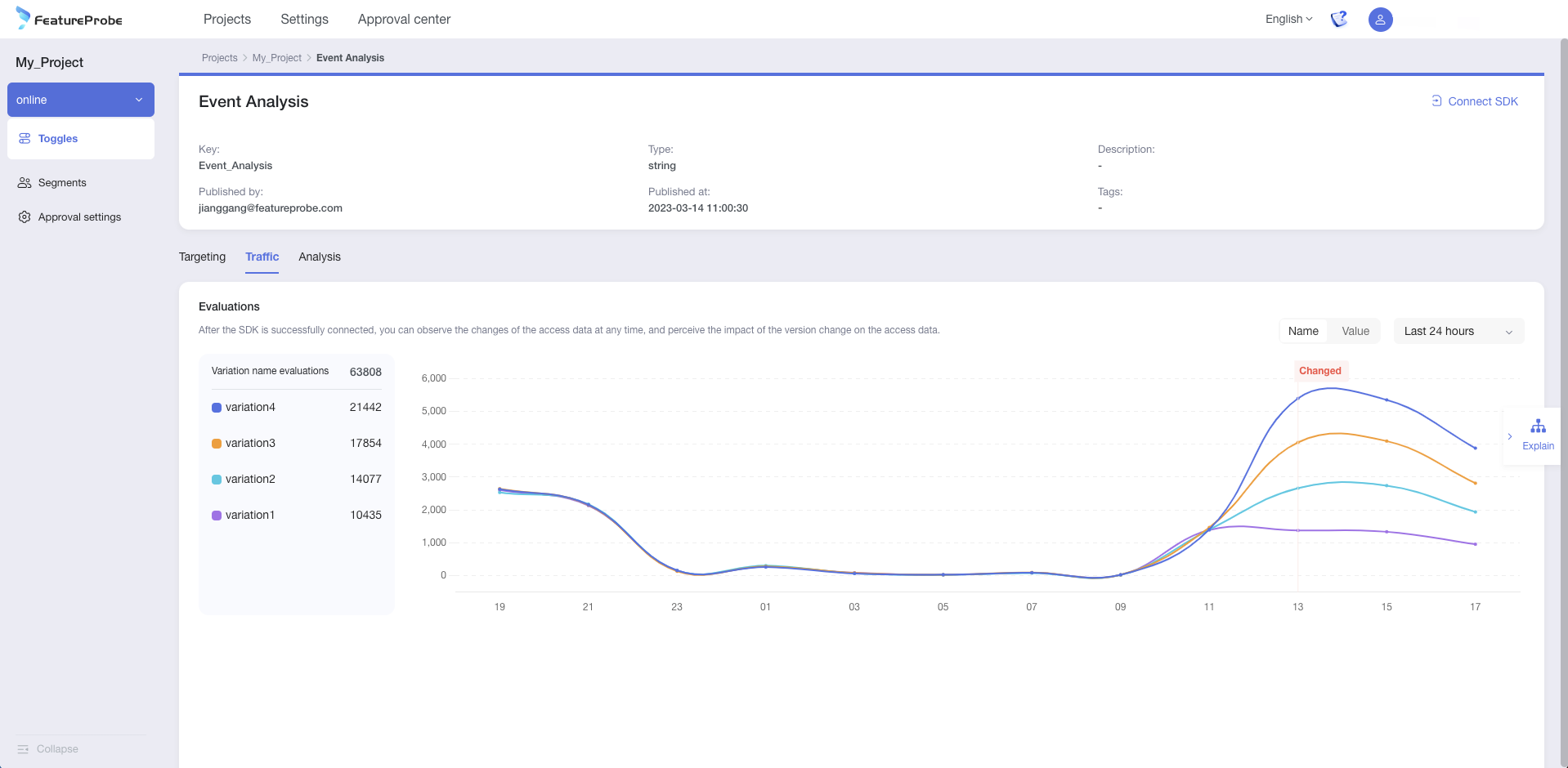Open Segments via its people icon
The image size is (1568, 768).
(25, 183)
